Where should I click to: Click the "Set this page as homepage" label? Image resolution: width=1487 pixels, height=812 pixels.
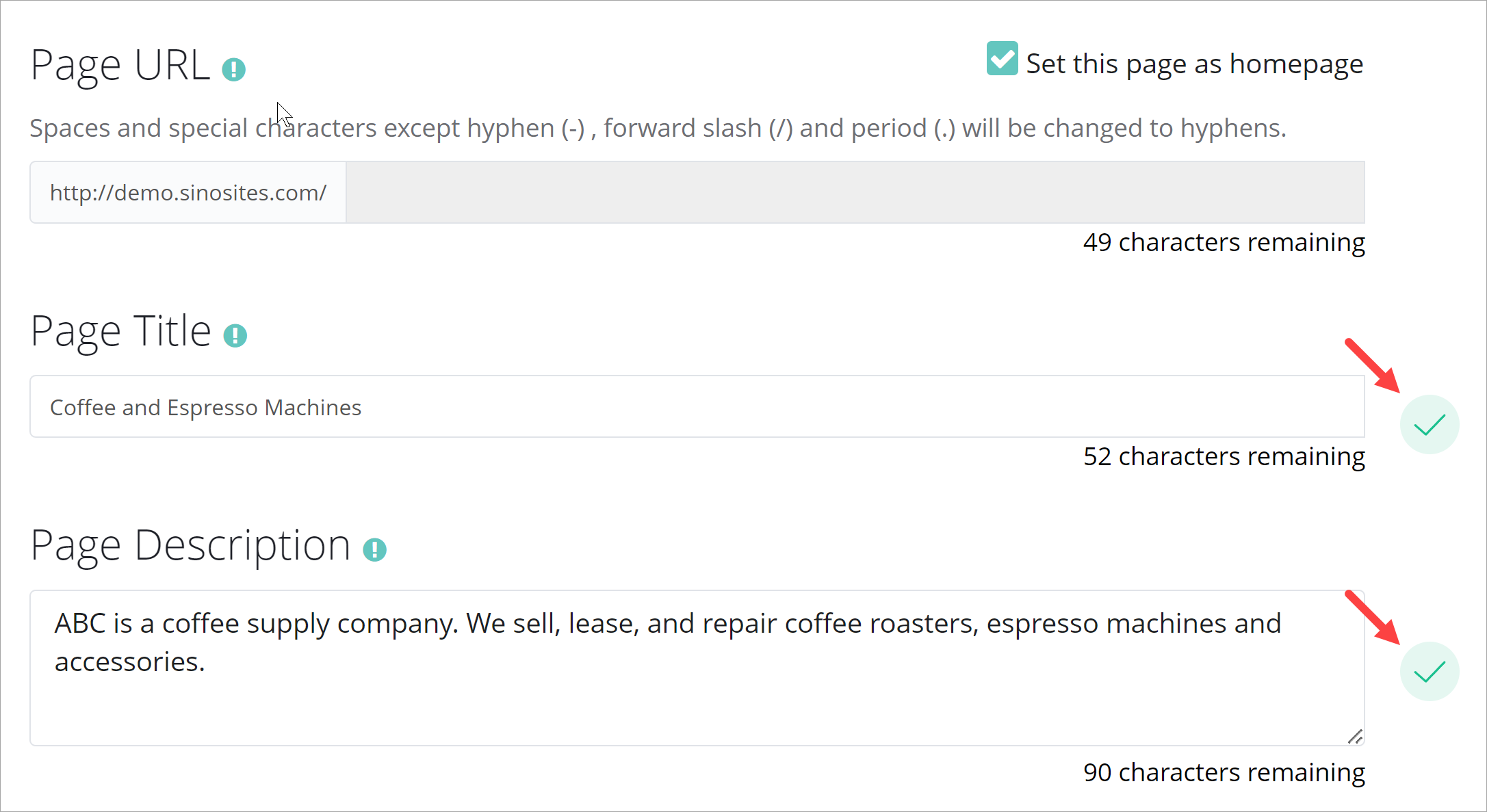point(1194,64)
